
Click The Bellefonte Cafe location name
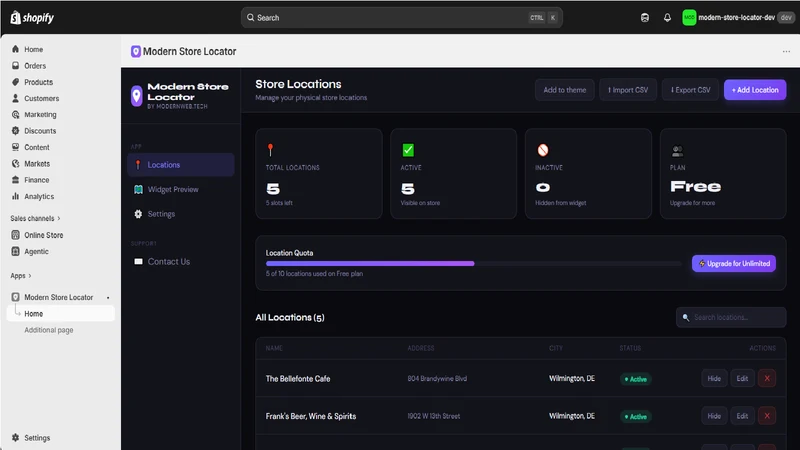click(x=298, y=379)
